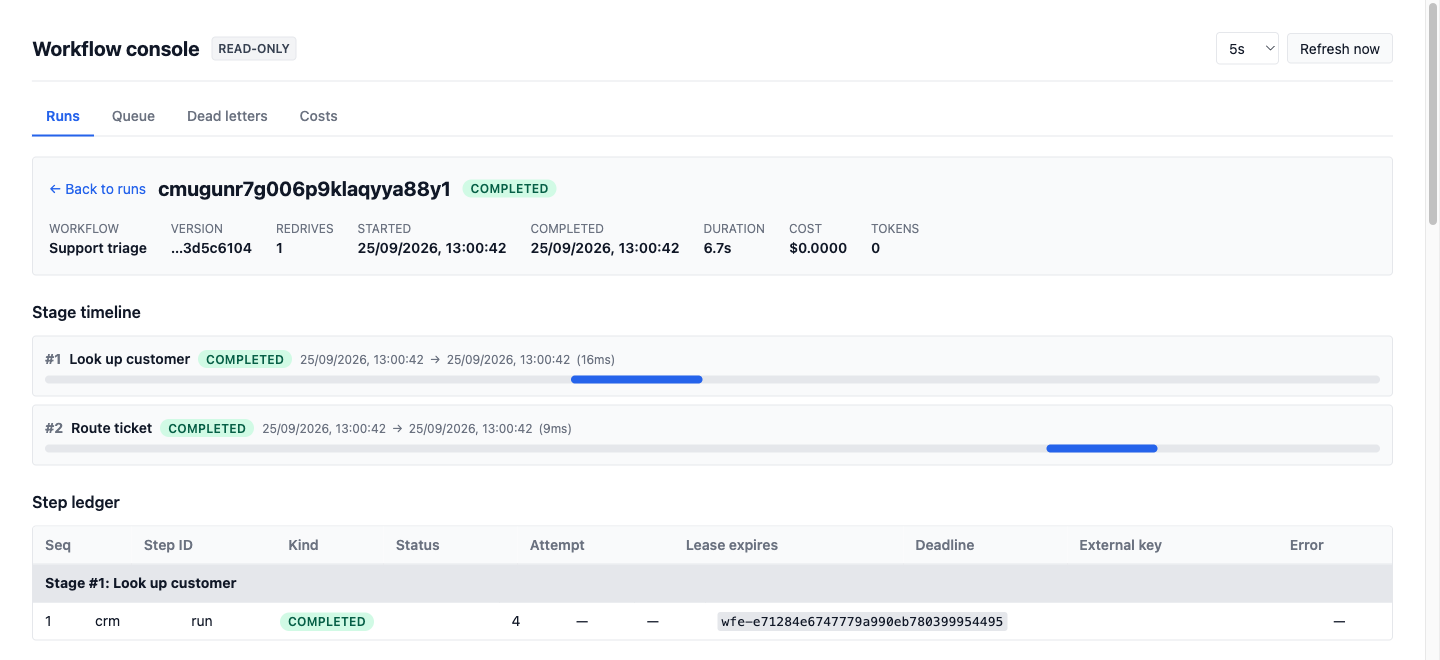The height and width of the screenshot is (660, 1440).
Task: Click the run ID cmugunr7g006p9klaqyya88y1
Action: (x=304, y=189)
